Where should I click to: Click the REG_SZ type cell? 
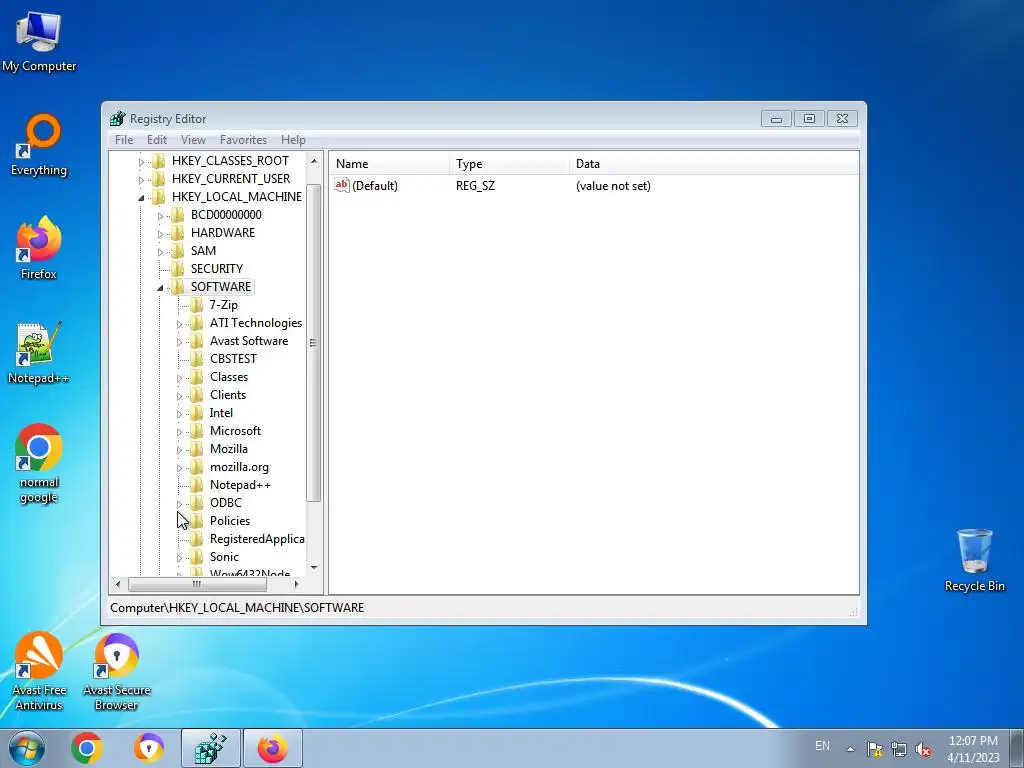[x=475, y=185]
